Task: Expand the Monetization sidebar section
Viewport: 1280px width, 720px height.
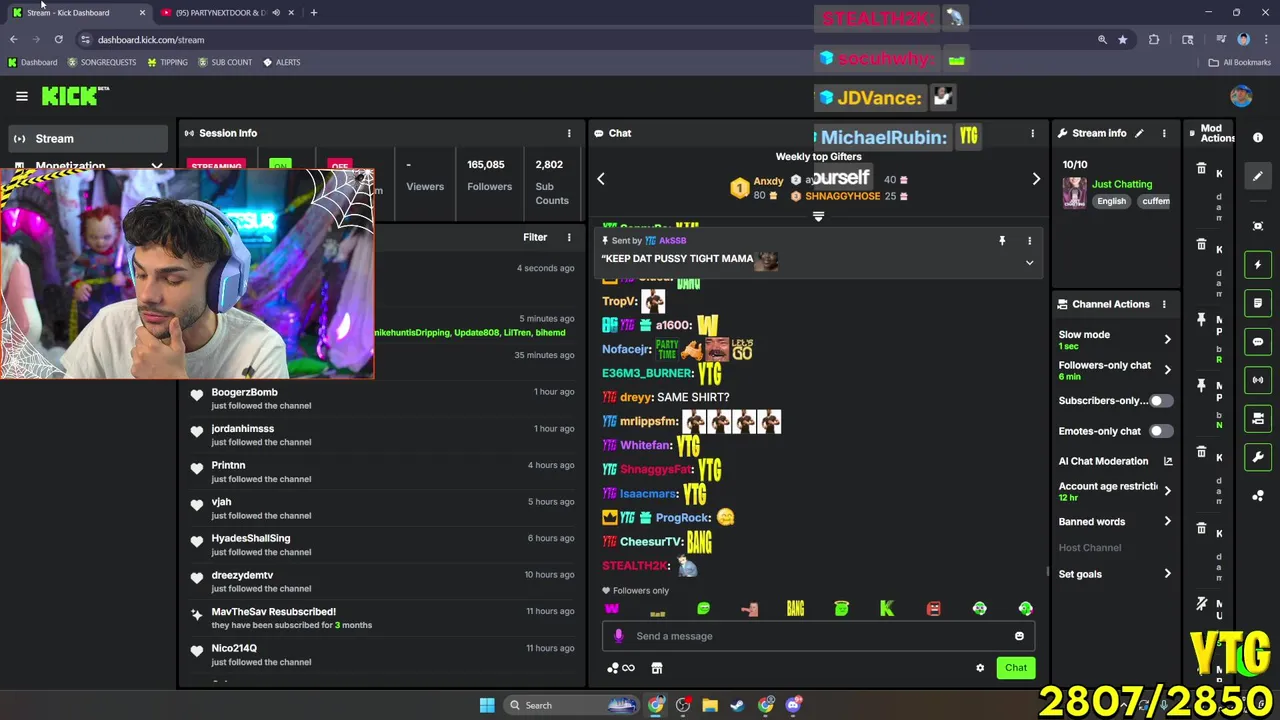Action: [88, 166]
